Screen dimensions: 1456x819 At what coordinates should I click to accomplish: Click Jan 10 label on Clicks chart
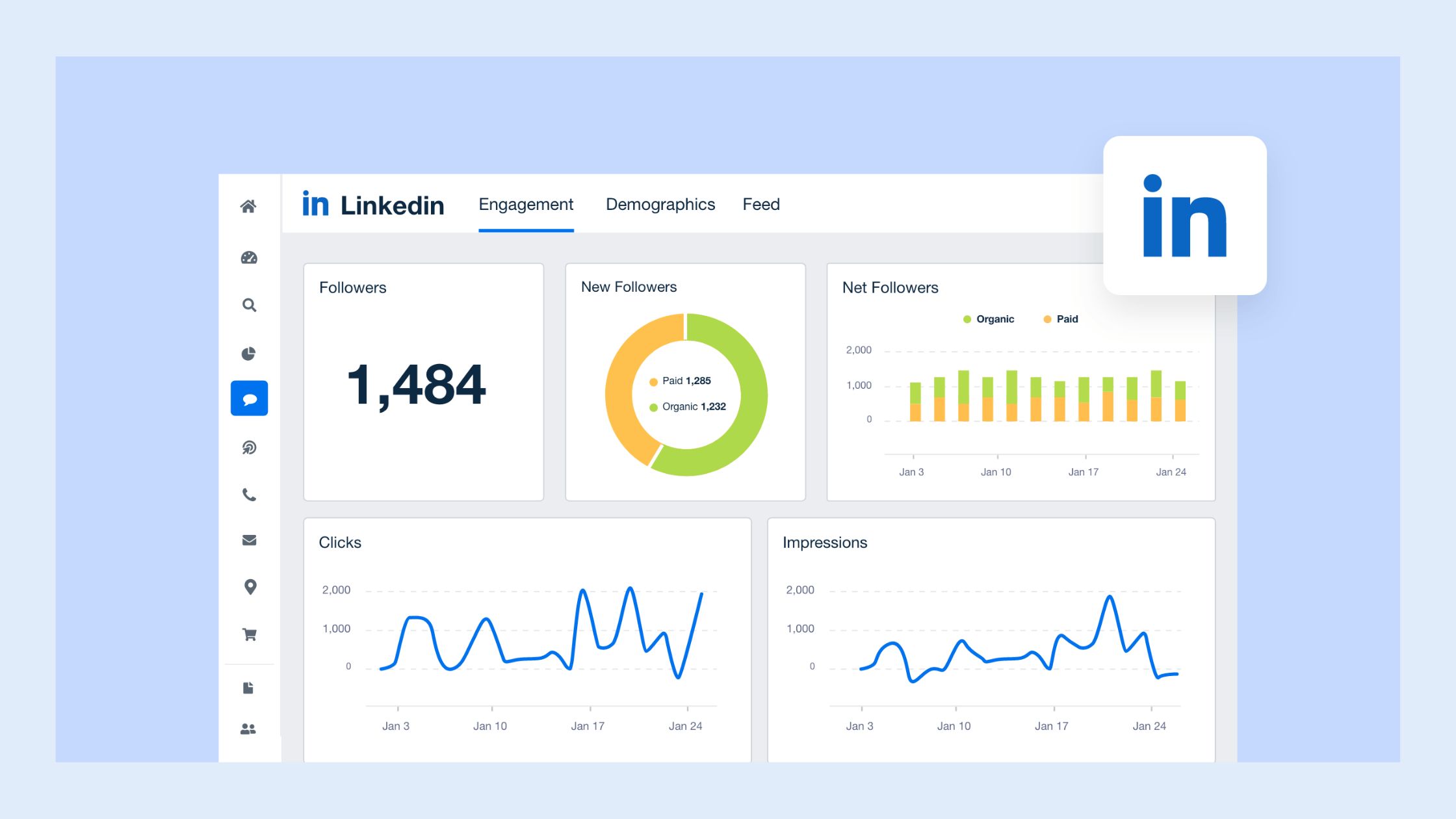[490, 726]
